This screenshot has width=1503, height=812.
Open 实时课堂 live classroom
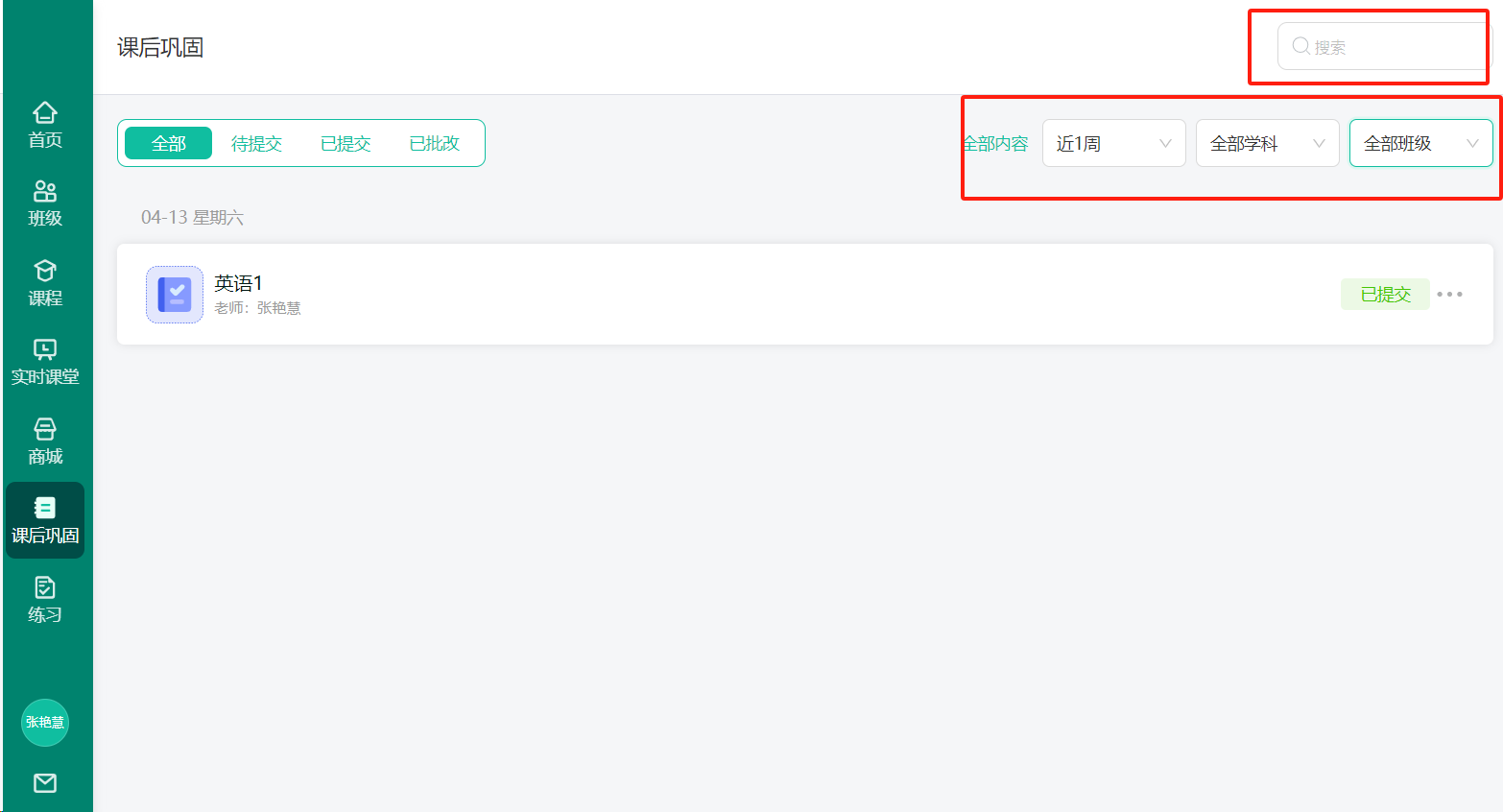(x=45, y=362)
